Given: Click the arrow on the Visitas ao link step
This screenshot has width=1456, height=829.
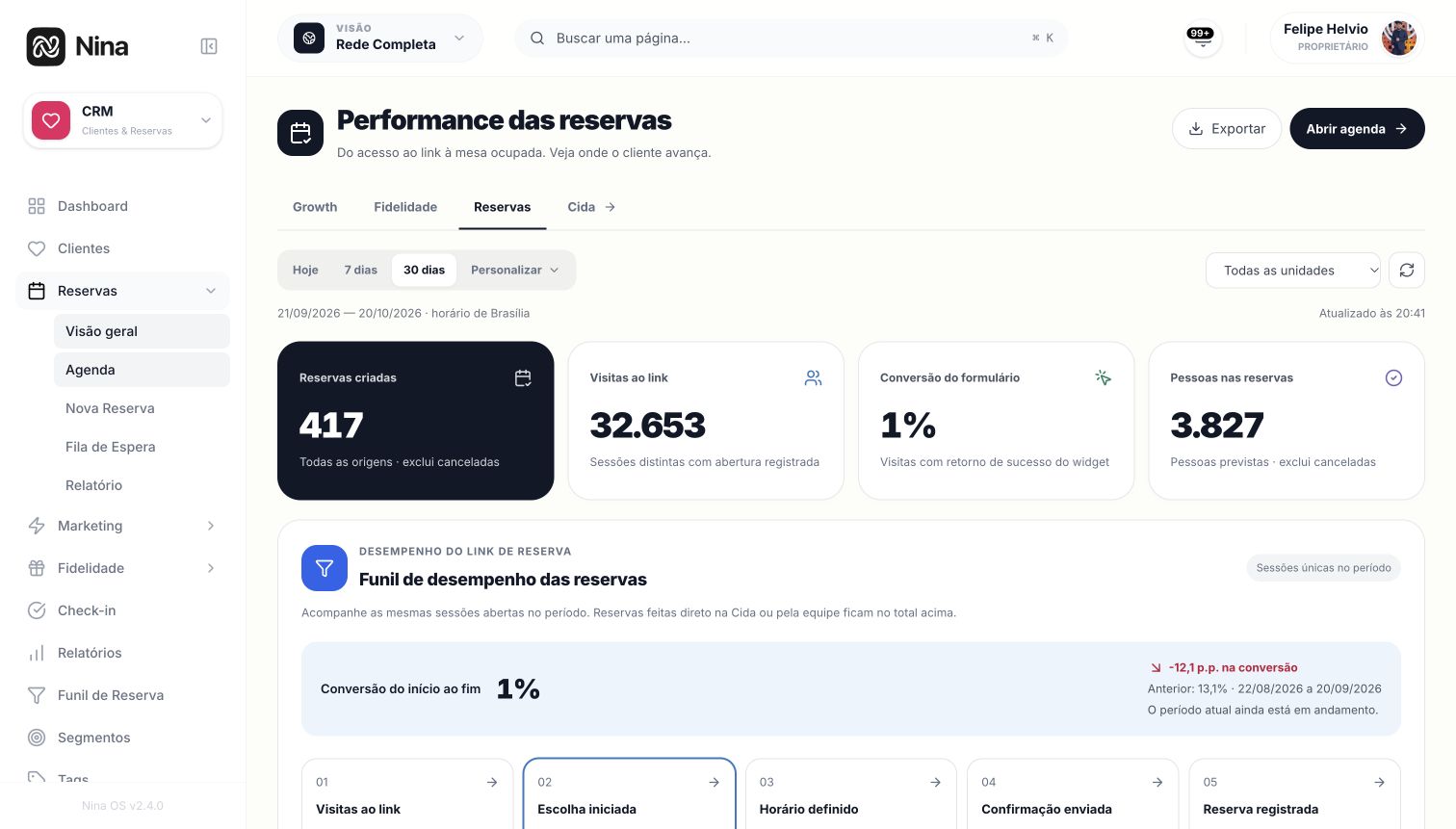Looking at the screenshot, I should 492,783.
